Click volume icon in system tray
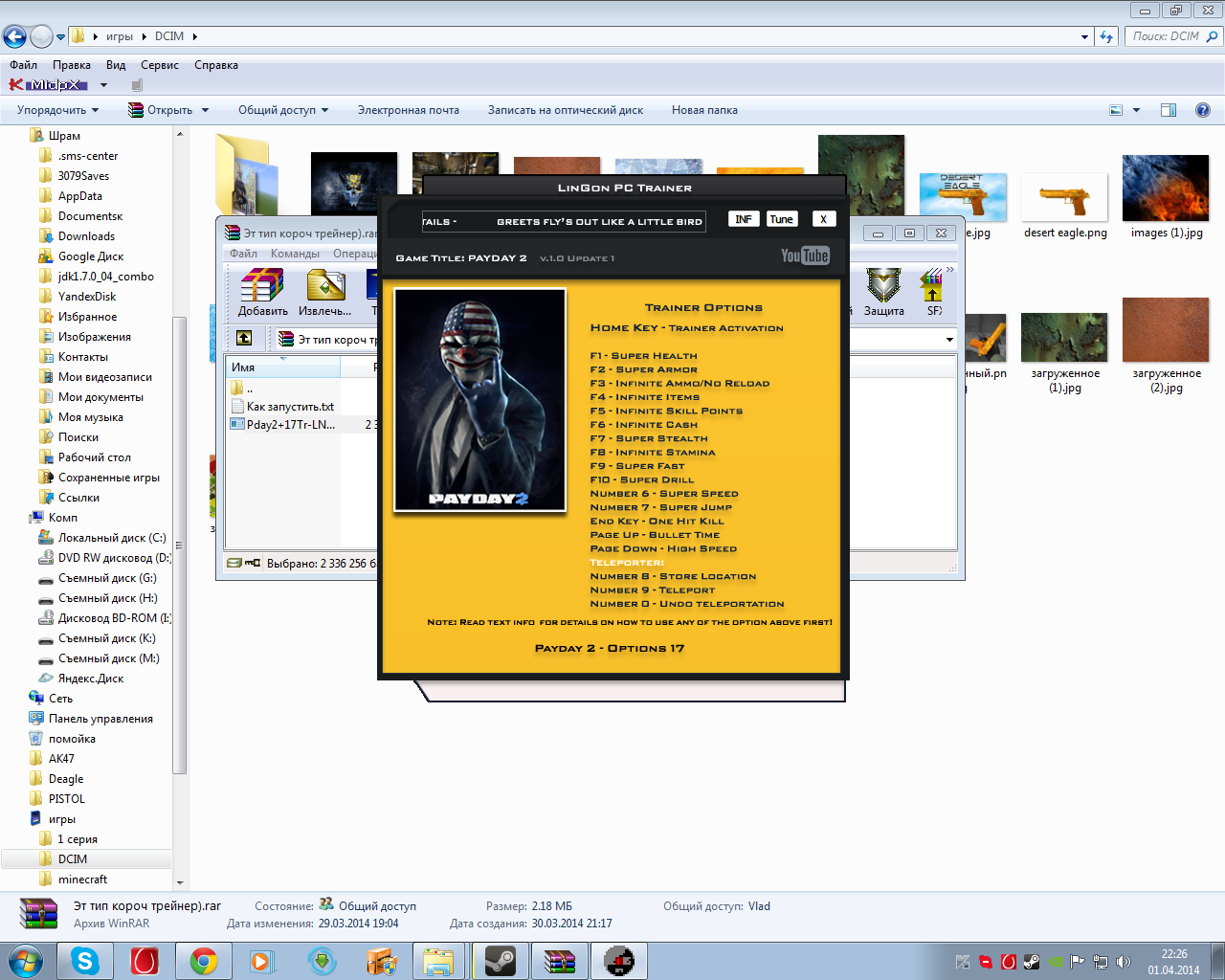The image size is (1225, 980). pos(1124,962)
